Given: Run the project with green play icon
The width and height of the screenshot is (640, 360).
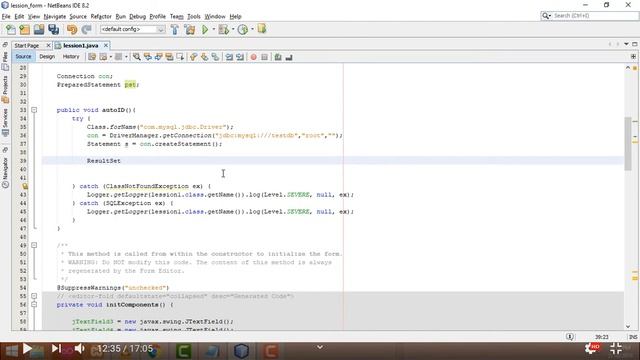Looking at the screenshot, I should point(205,29).
